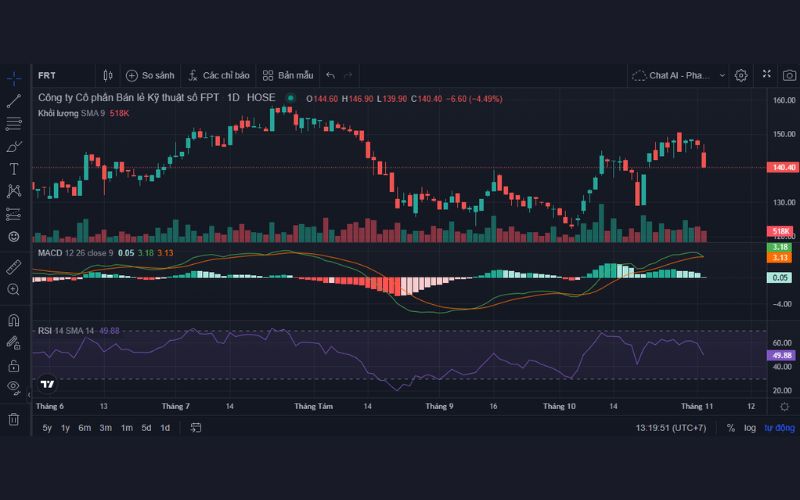The width and height of the screenshot is (800, 500).
Task: Delete drawings with the trash icon
Action: [x=14, y=419]
